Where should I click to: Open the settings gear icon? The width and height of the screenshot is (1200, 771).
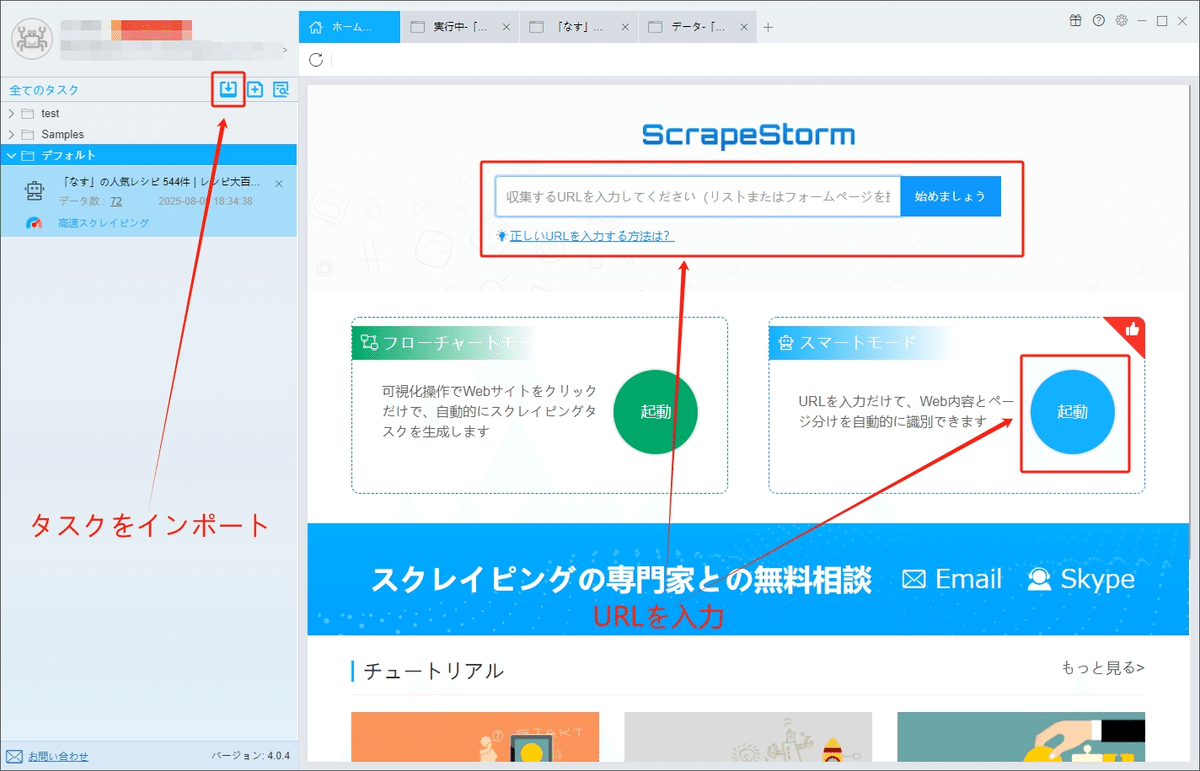(x=1121, y=20)
